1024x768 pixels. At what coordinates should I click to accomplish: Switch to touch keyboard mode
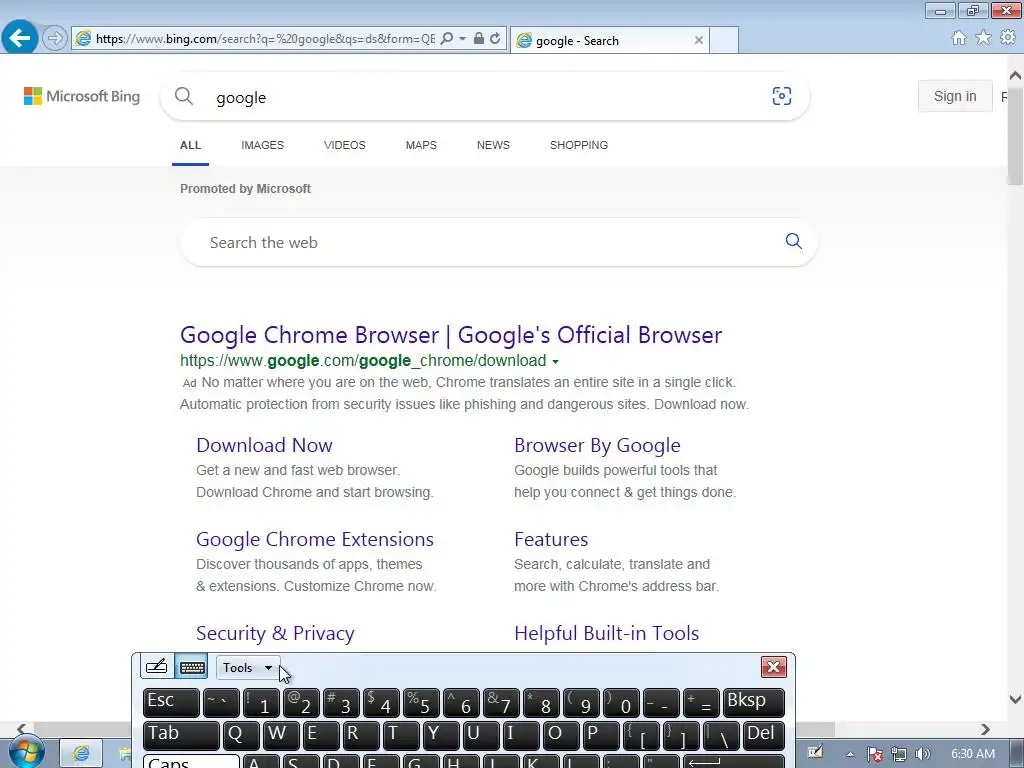pyautogui.click(x=192, y=667)
